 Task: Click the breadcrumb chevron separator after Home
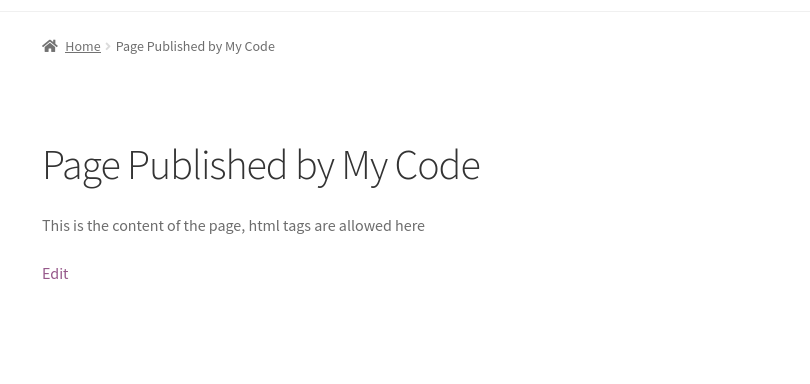(108, 47)
